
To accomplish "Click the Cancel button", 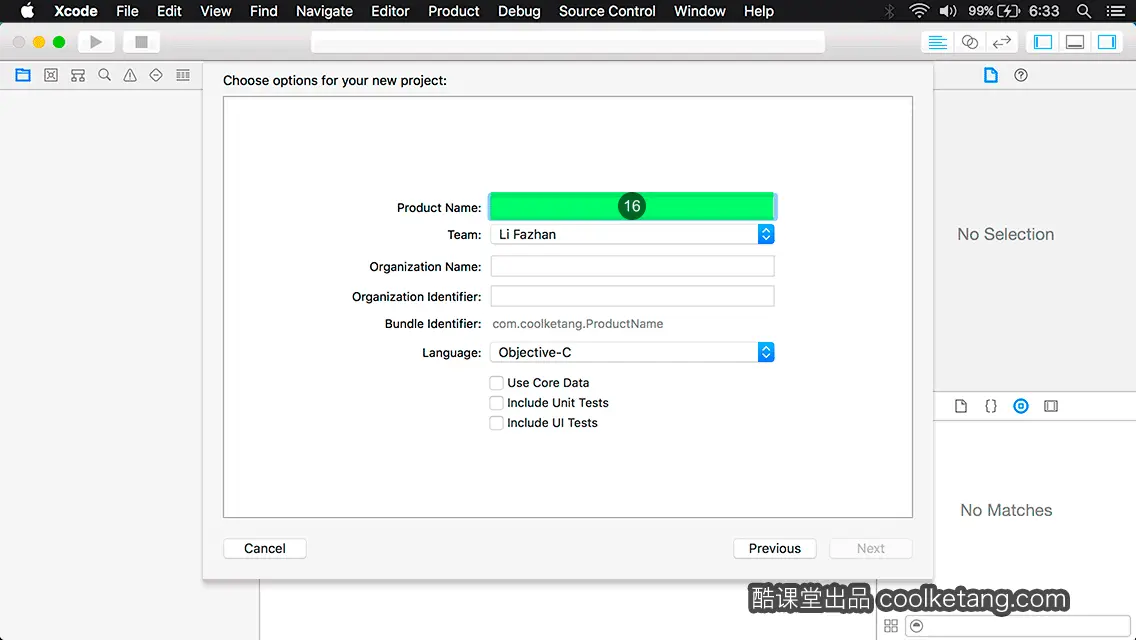I will coord(264,549).
